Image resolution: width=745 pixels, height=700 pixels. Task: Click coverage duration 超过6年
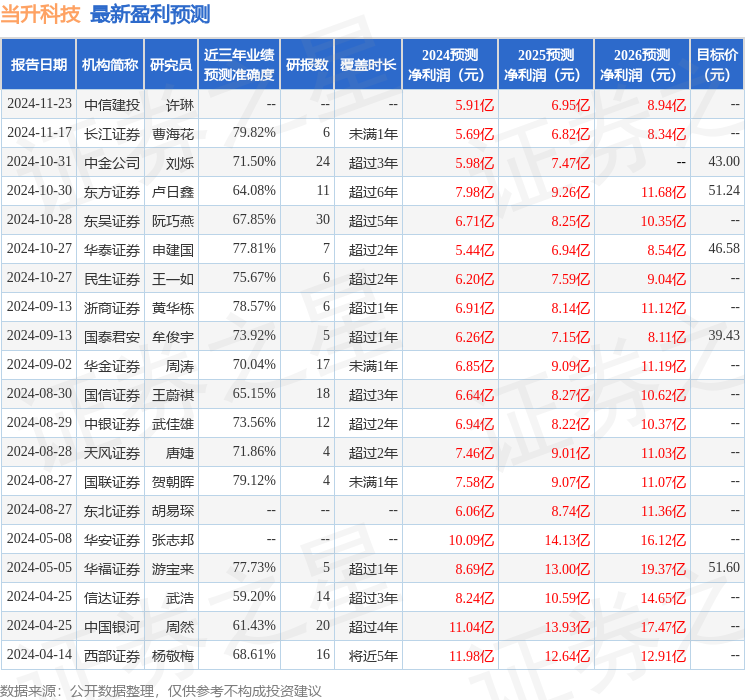[373, 192]
